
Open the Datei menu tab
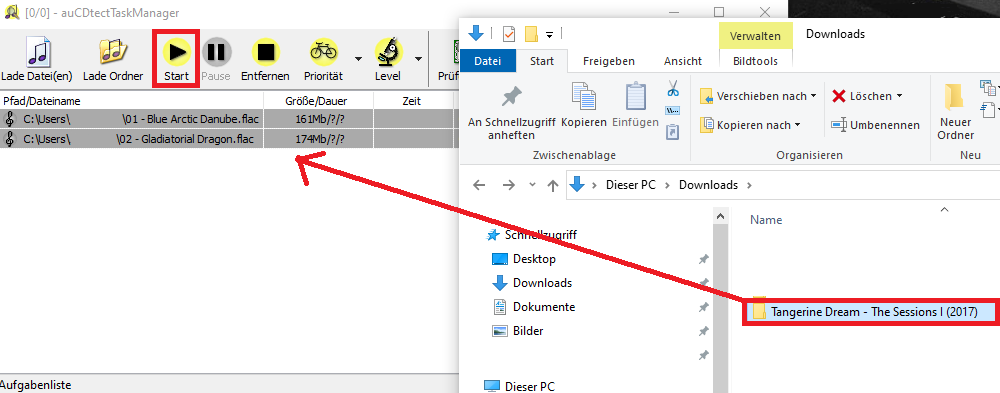click(488, 61)
